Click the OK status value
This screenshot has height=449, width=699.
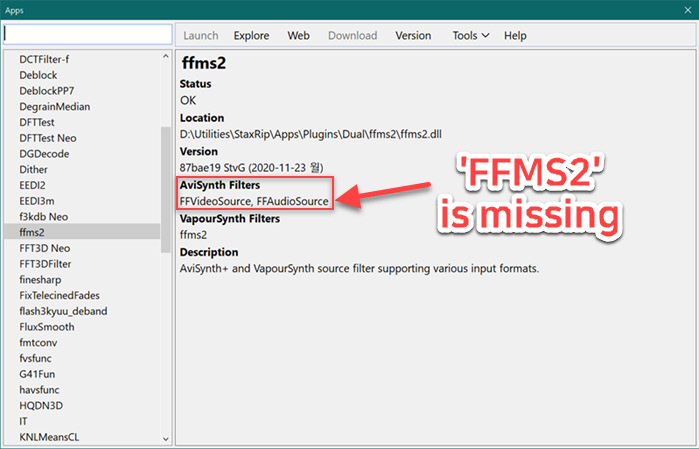(188, 100)
